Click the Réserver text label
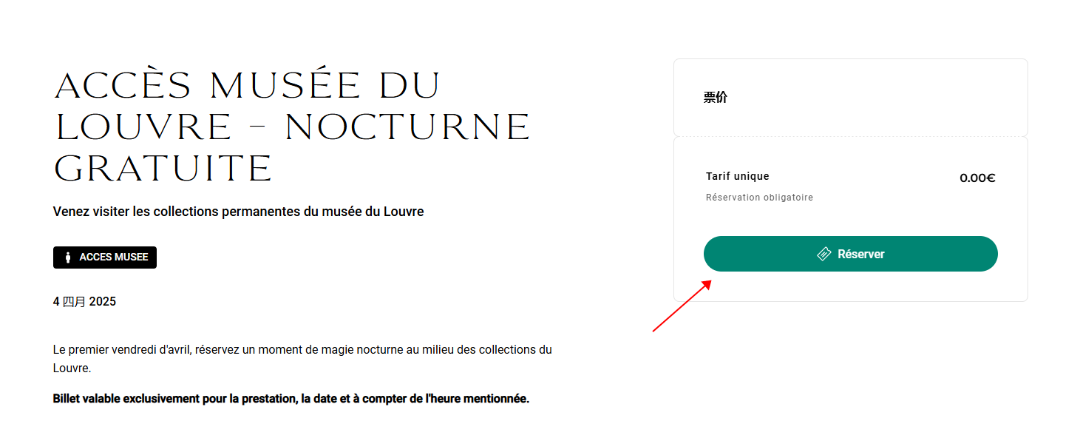Viewport: 1080px width, 441px height. pyautogui.click(x=861, y=254)
